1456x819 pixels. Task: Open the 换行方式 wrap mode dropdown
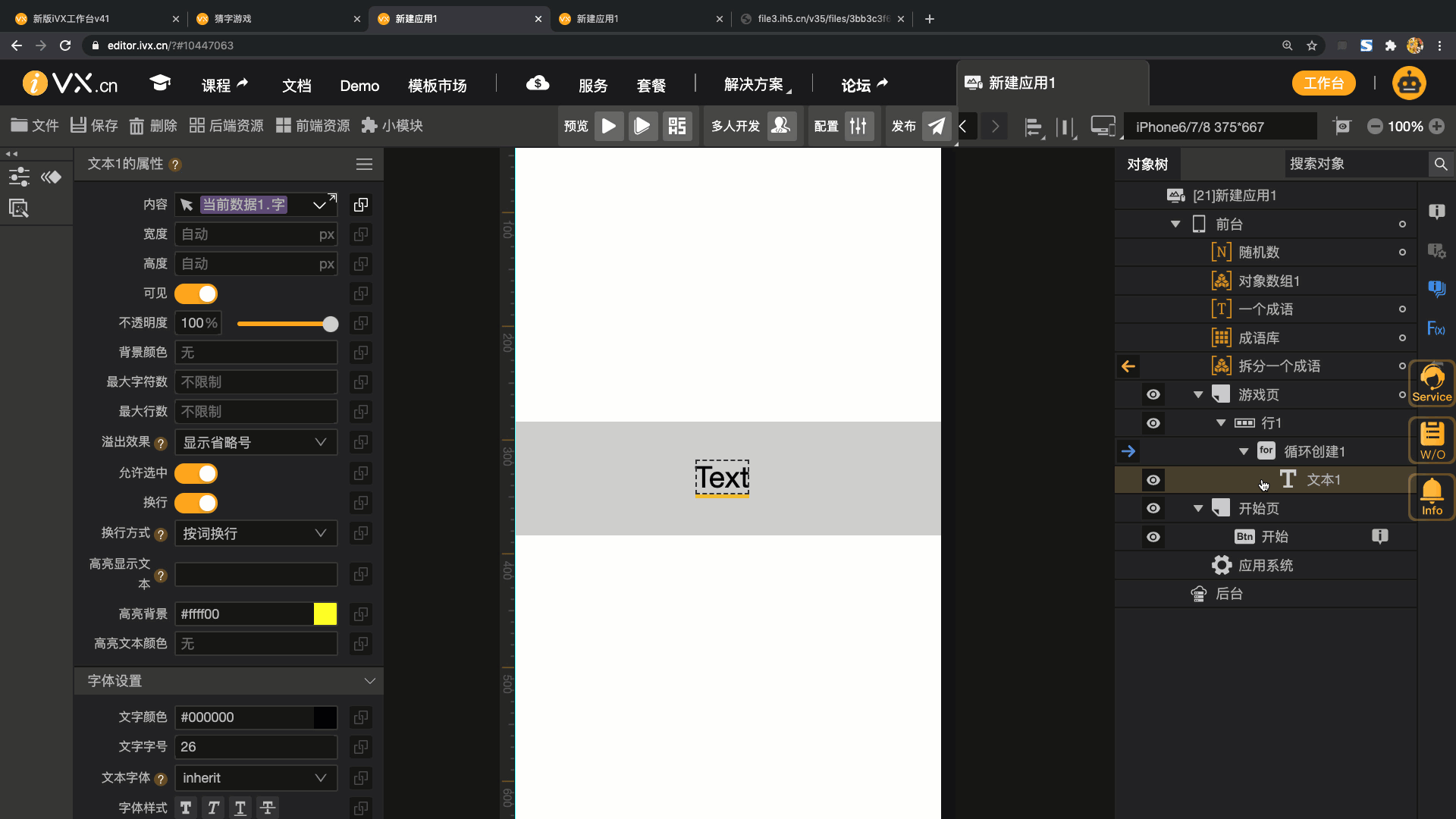(x=256, y=533)
